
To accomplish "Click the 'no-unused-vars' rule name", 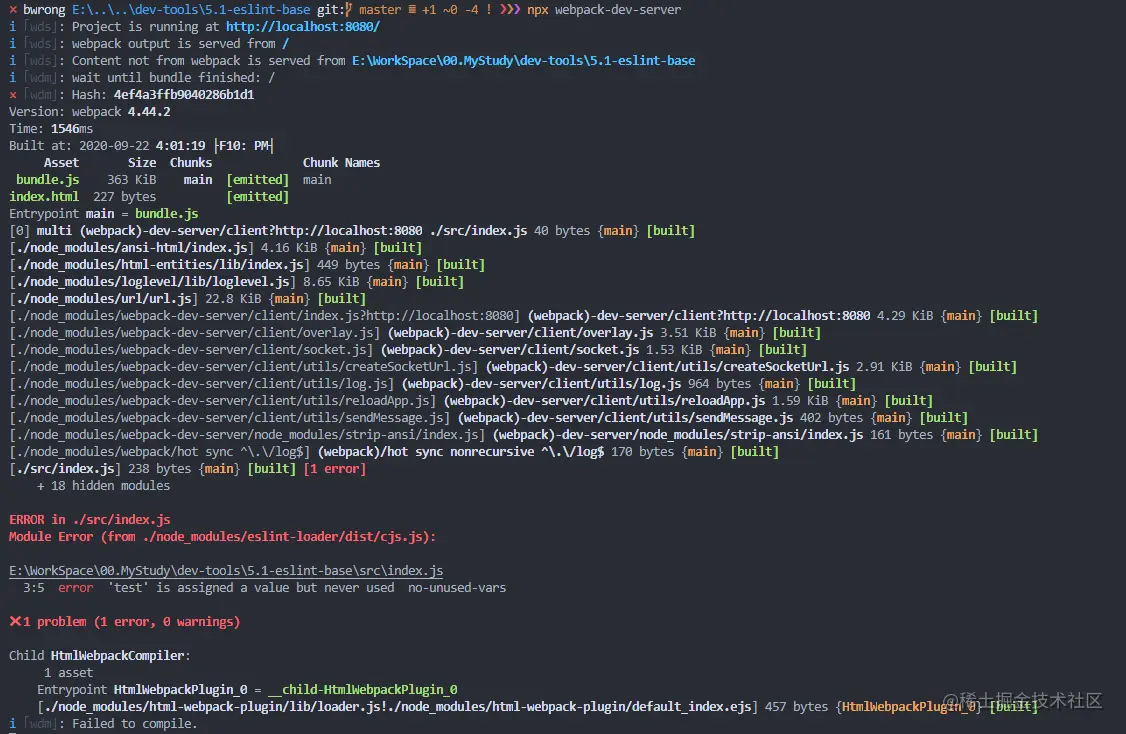I will pos(457,587).
